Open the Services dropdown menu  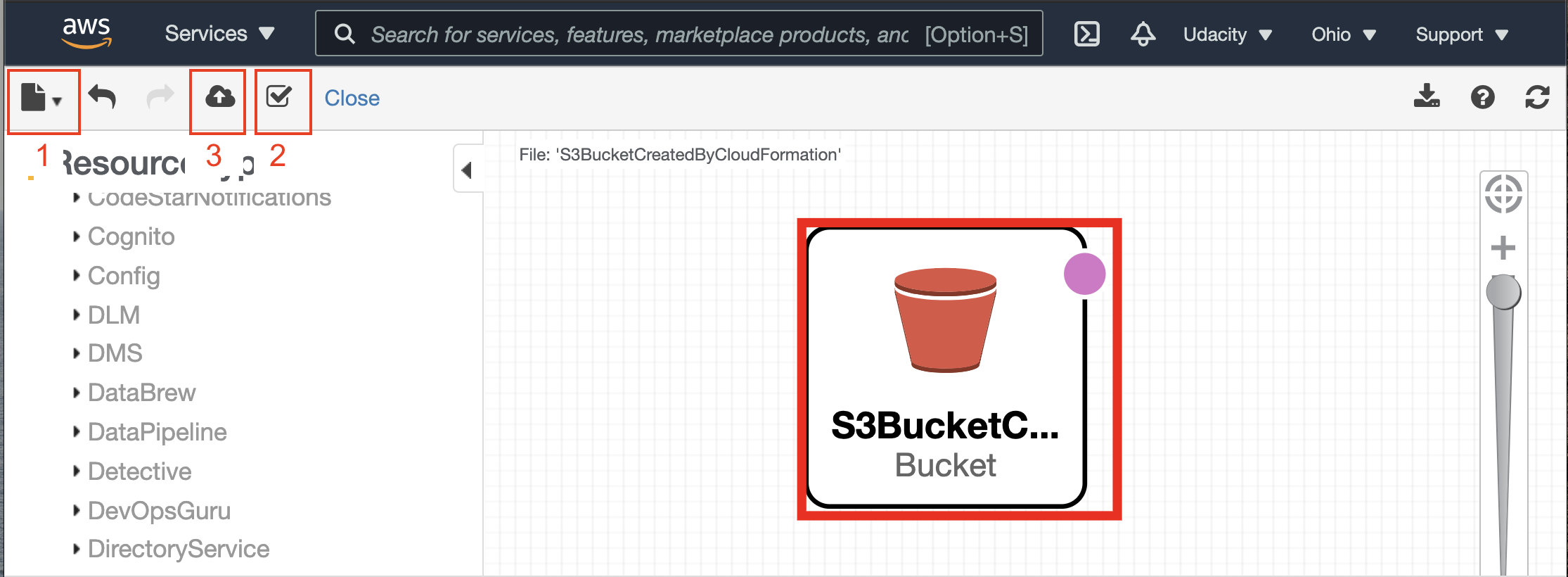(219, 34)
